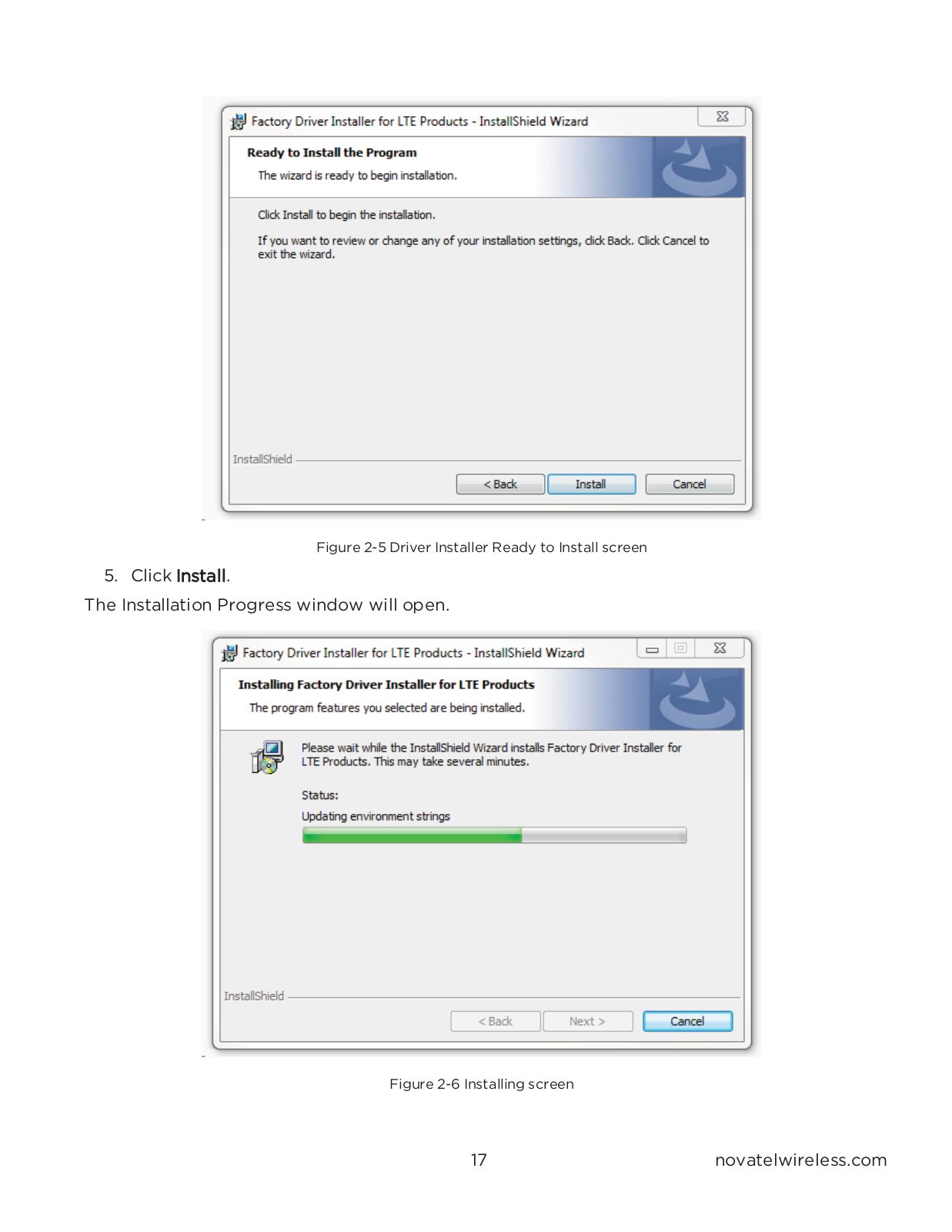The image size is (952, 1232).
Task: Click the Figure 2-5 caption text
Action: [482, 547]
